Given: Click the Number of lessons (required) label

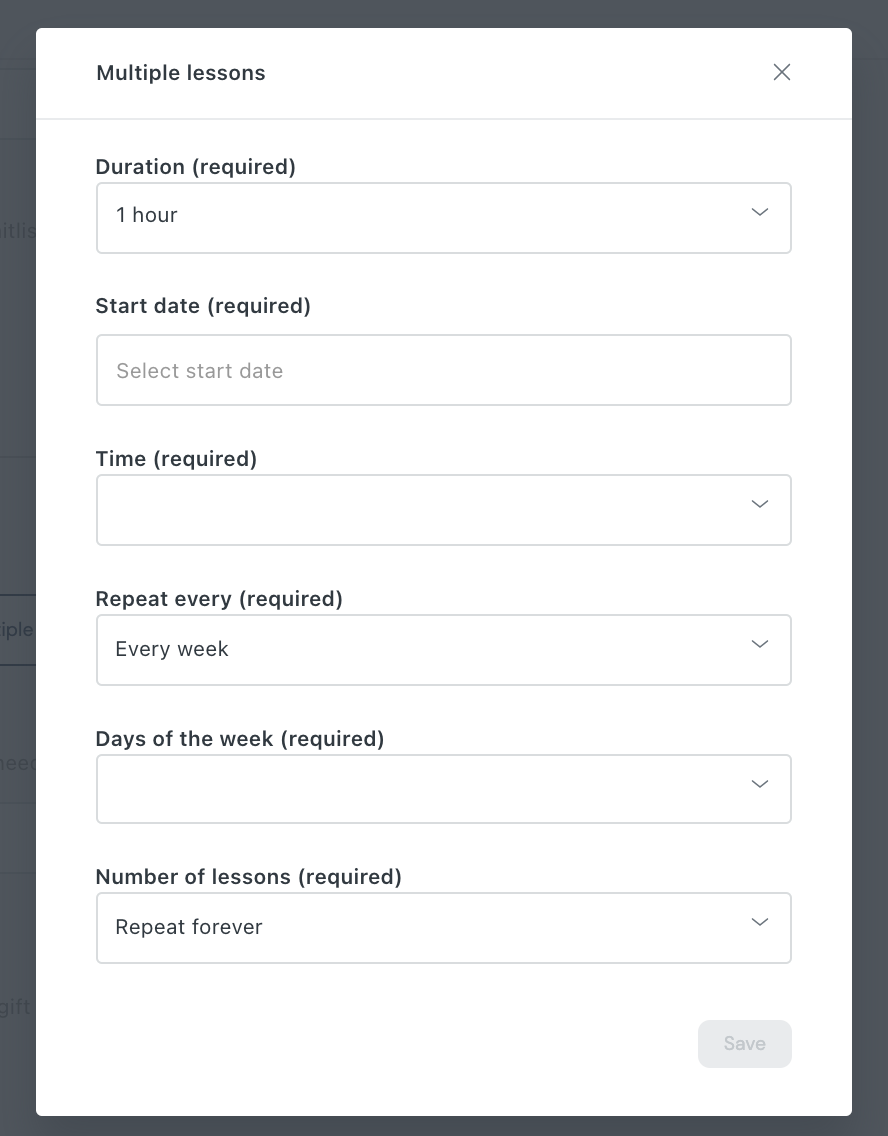Looking at the screenshot, I should click(248, 877).
